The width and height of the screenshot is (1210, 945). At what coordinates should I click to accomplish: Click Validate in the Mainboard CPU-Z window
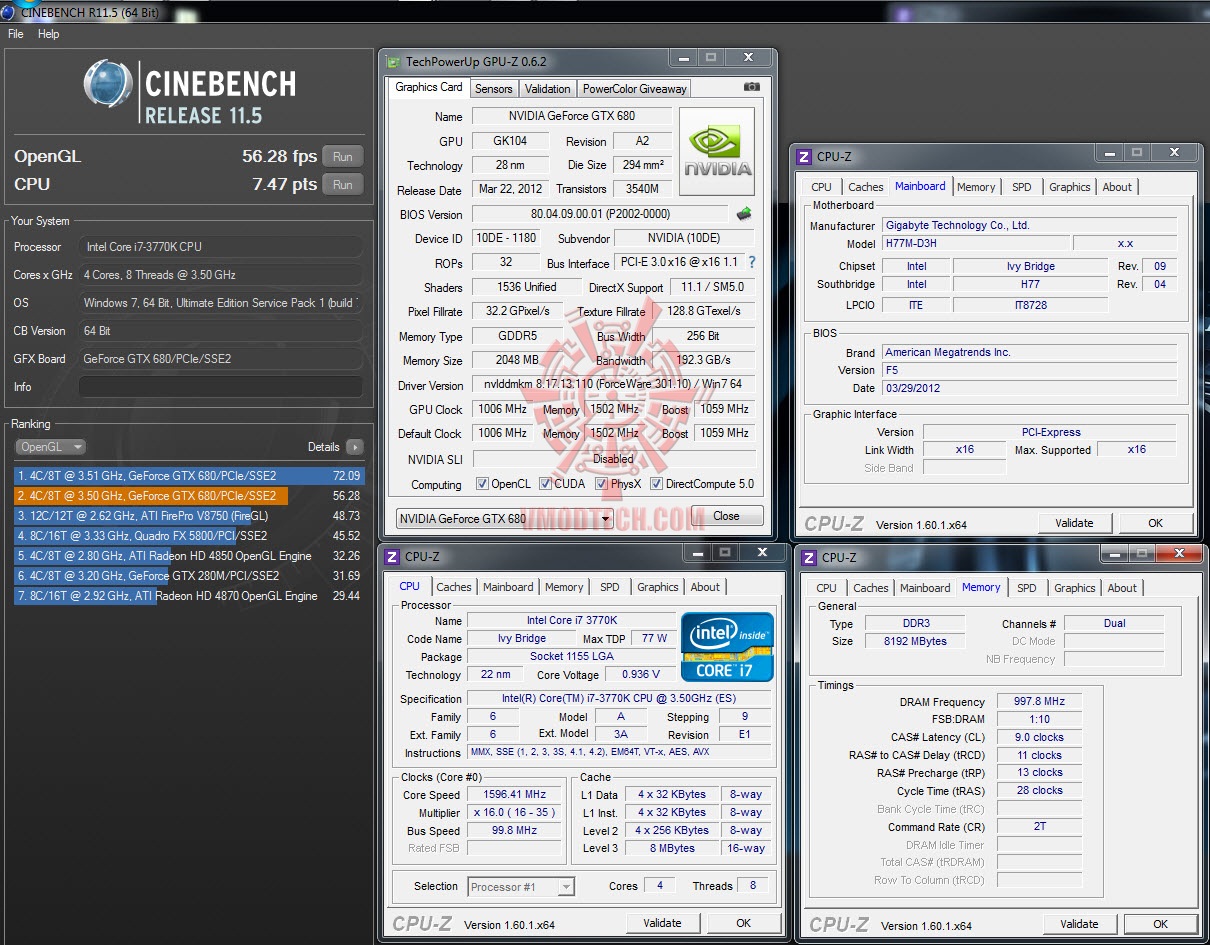1074,523
